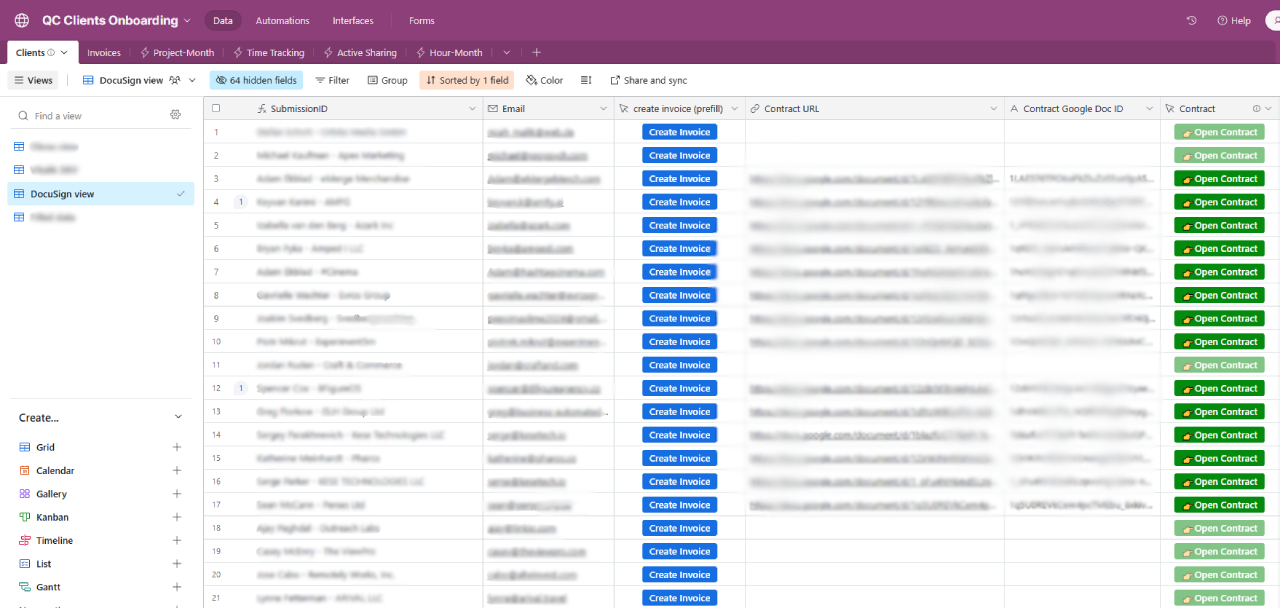Click the Find a view search field
This screenshot has height=608, width=1280.
click(x=88, y=116)
